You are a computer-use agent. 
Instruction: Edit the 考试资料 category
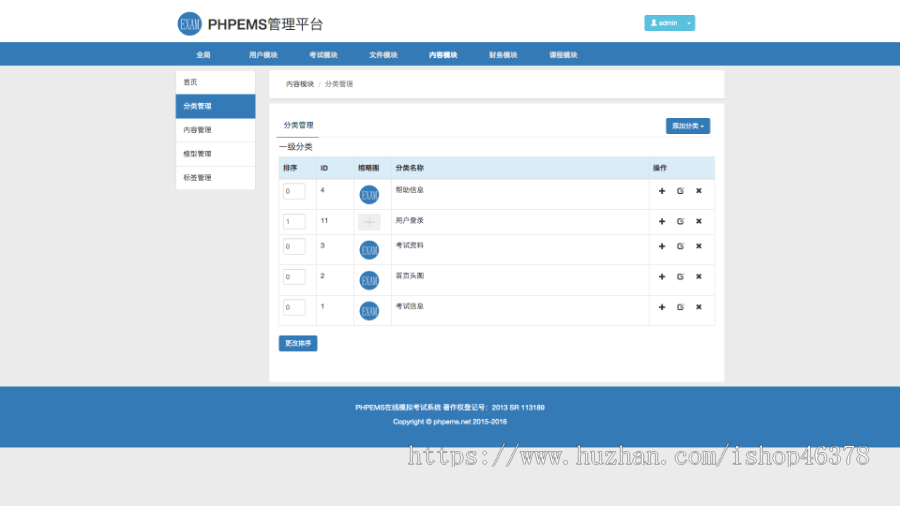(x=680, y=246)
